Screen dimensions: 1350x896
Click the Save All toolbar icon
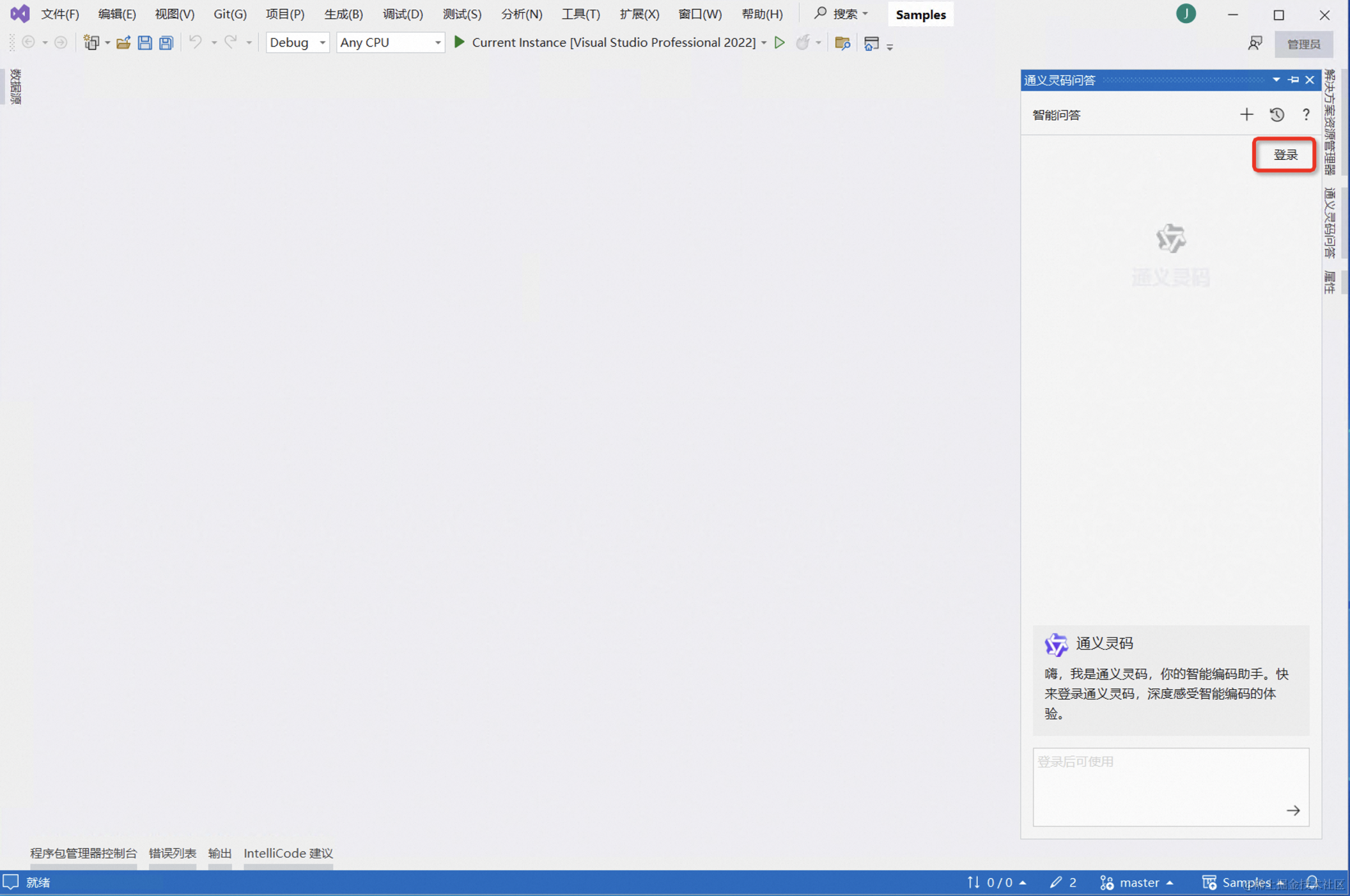click(166, 43)
